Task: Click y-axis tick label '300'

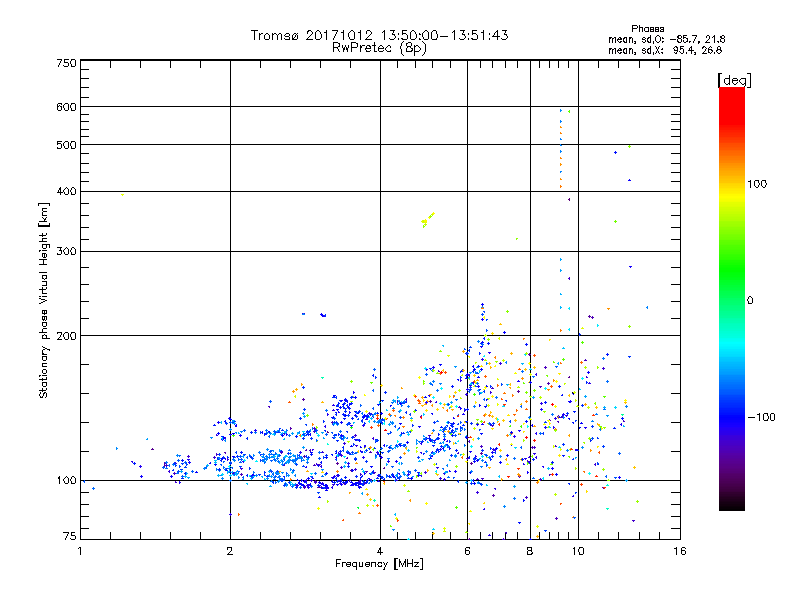Action: click(66, 251)
